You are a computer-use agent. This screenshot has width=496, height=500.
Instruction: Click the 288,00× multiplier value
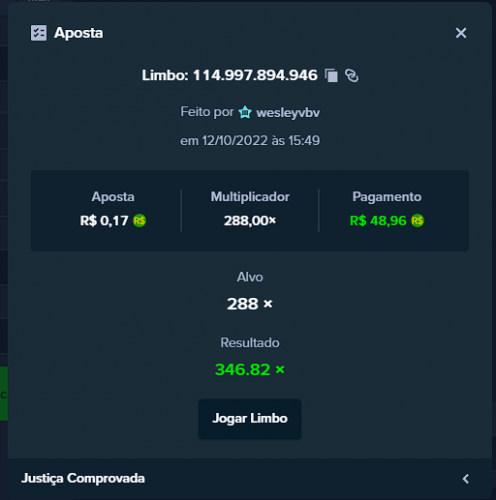(x=250, y=221)
